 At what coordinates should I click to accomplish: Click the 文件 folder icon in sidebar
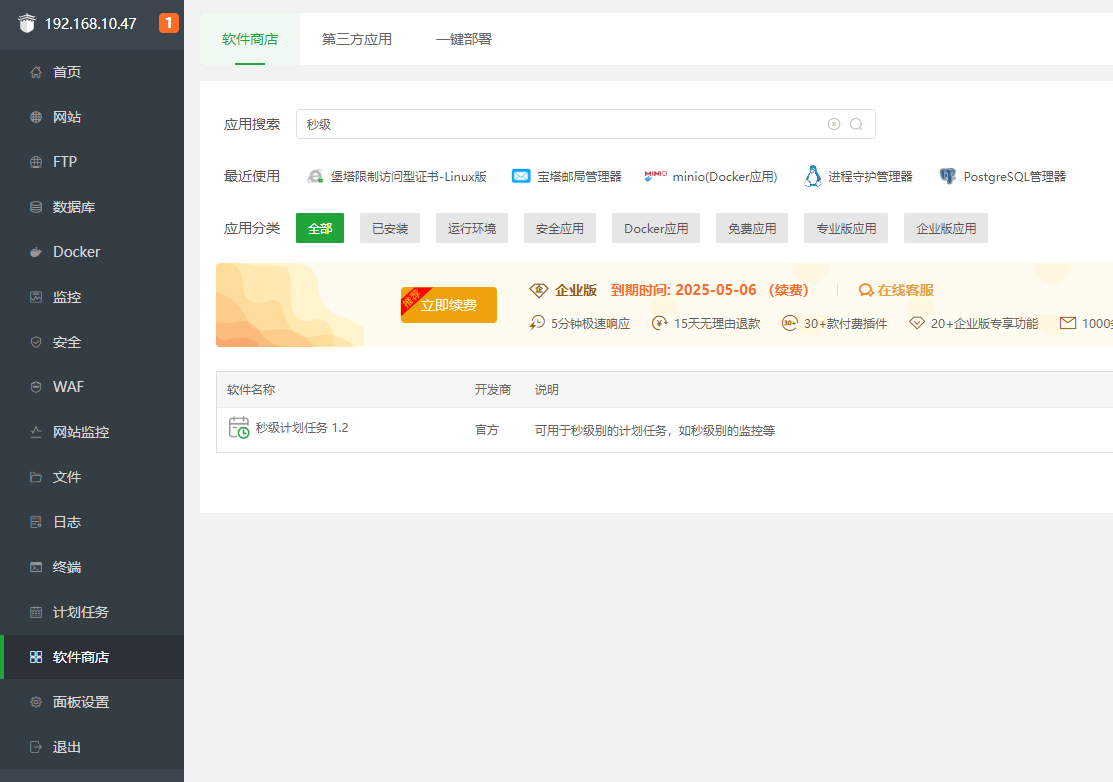(x=35, y=477)
